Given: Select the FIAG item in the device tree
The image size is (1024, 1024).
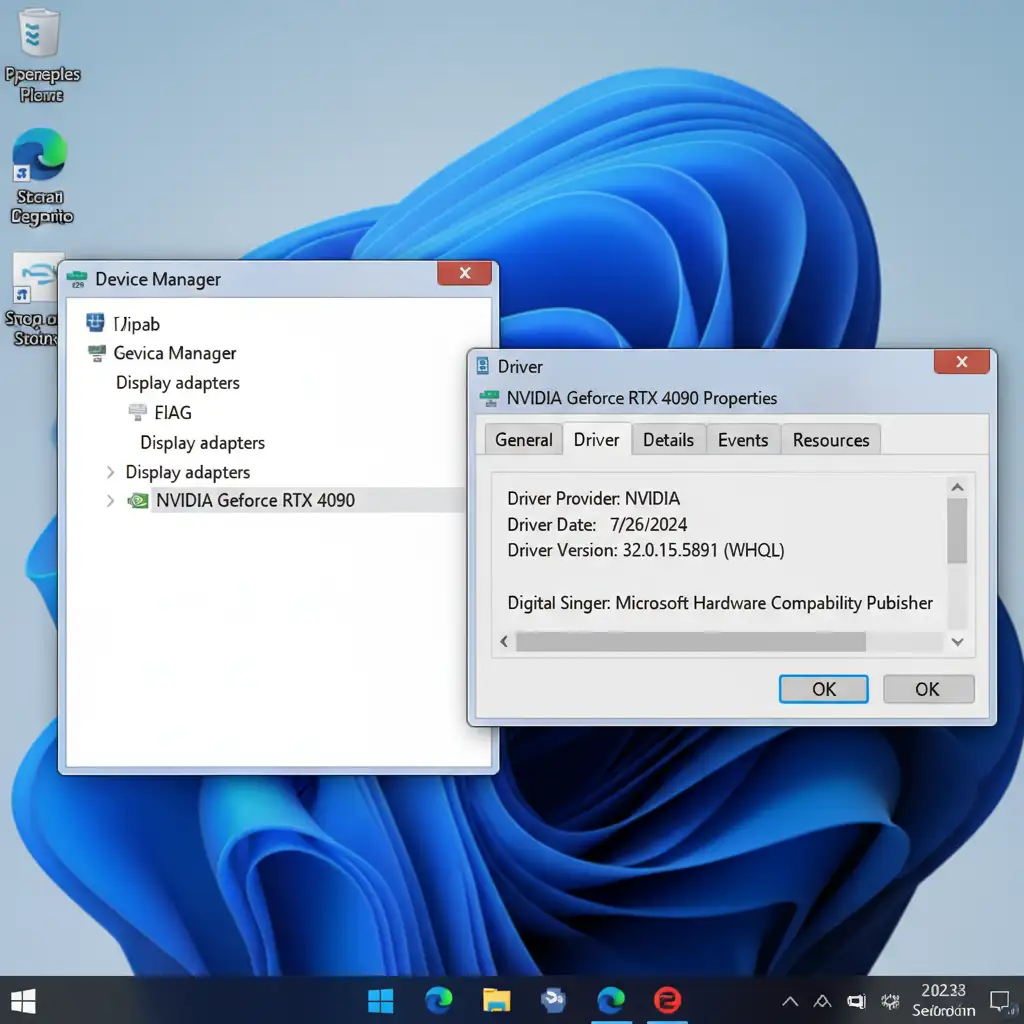Looking at the screenshot, I should tap(172, 412).
